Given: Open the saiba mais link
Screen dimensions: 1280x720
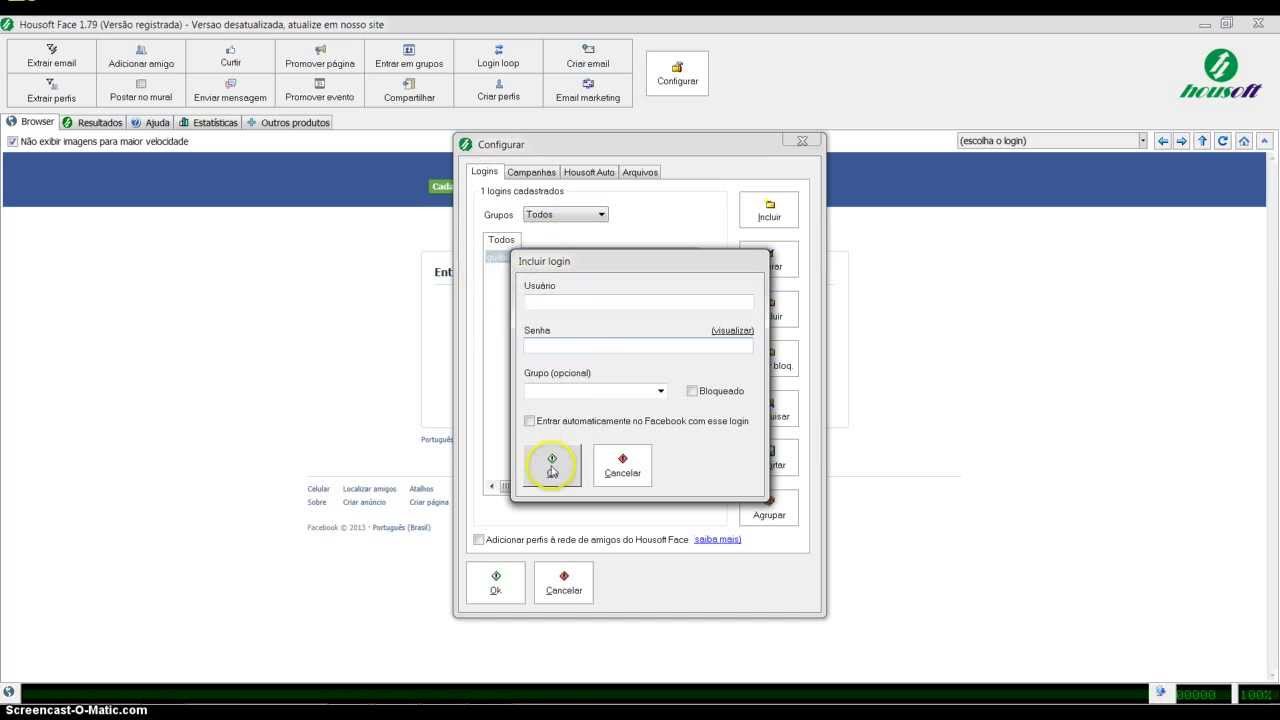Looking at the screenshot, I should click(717, 540).
